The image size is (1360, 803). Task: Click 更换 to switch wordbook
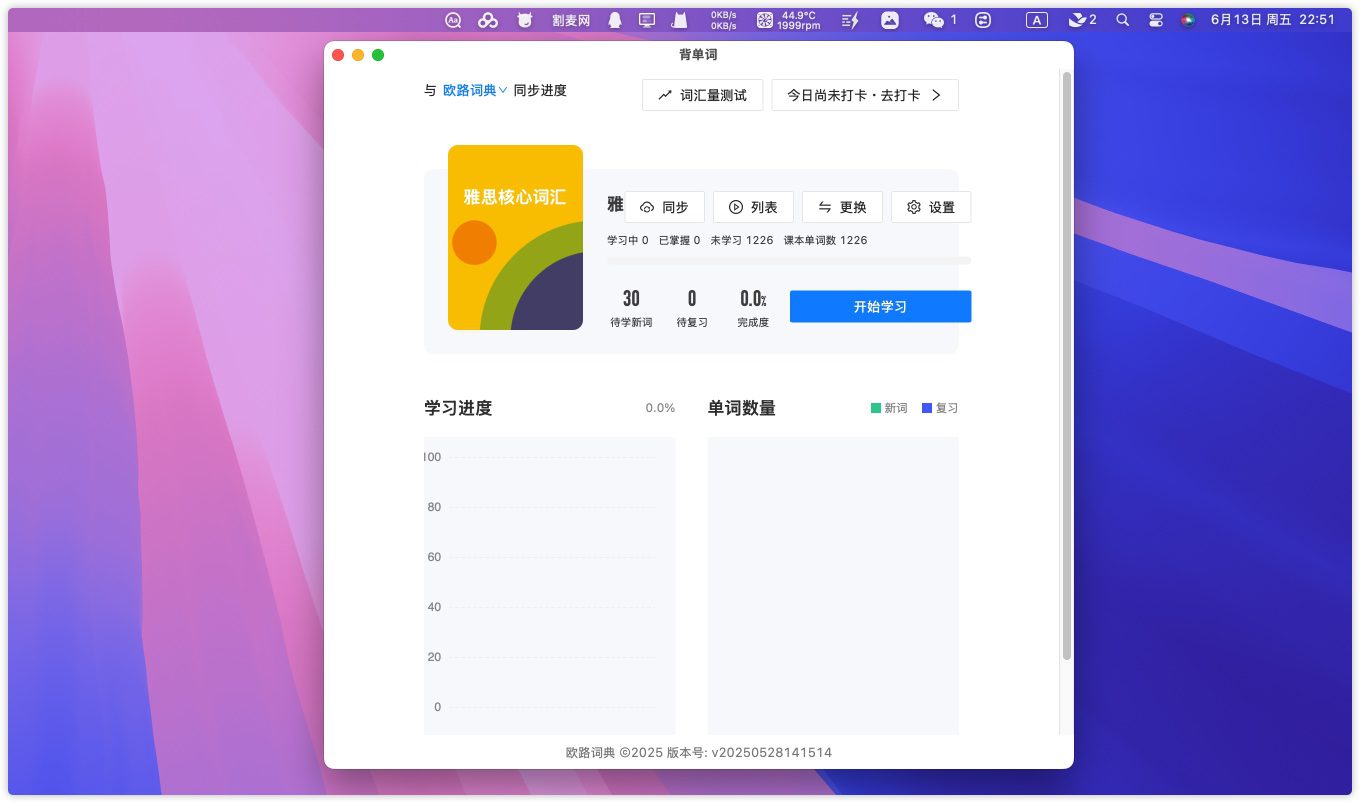pos(842,207)
